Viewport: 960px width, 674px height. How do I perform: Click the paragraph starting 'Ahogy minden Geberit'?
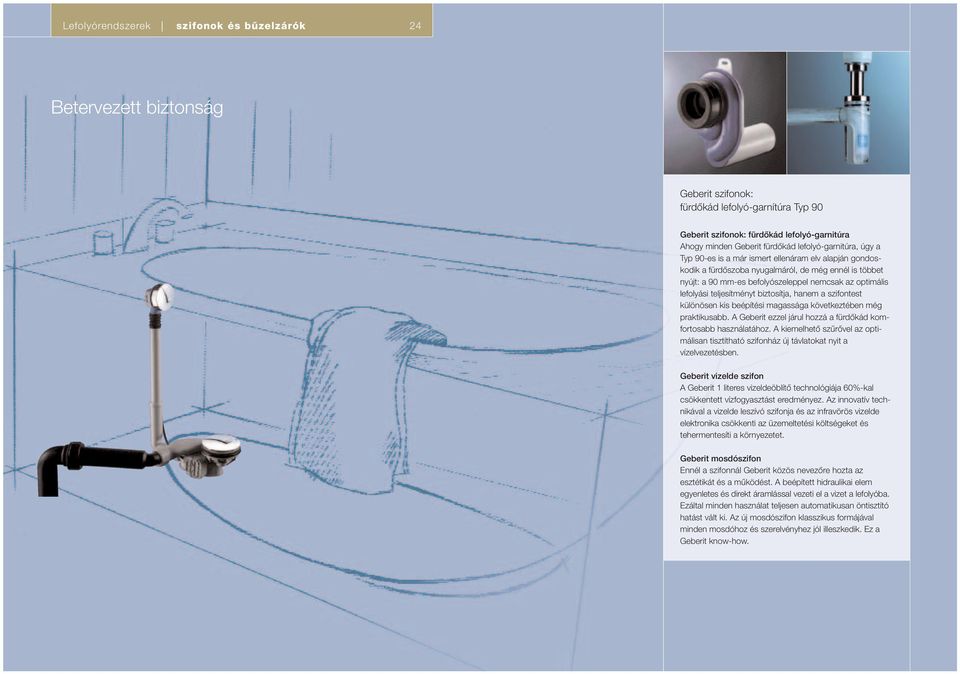(x=784, y=299)
